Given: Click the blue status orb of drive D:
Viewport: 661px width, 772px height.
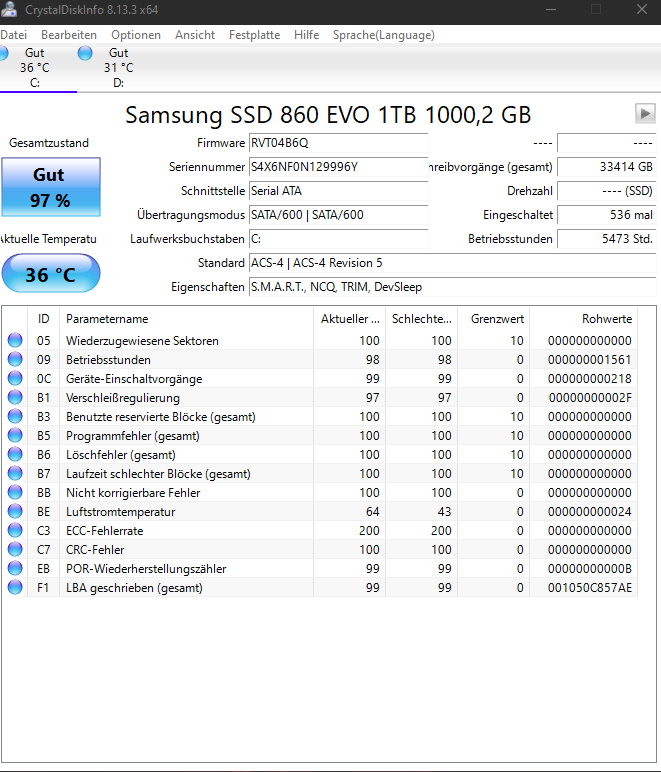Looking at the screenshot, I should [x=85, y=53].
